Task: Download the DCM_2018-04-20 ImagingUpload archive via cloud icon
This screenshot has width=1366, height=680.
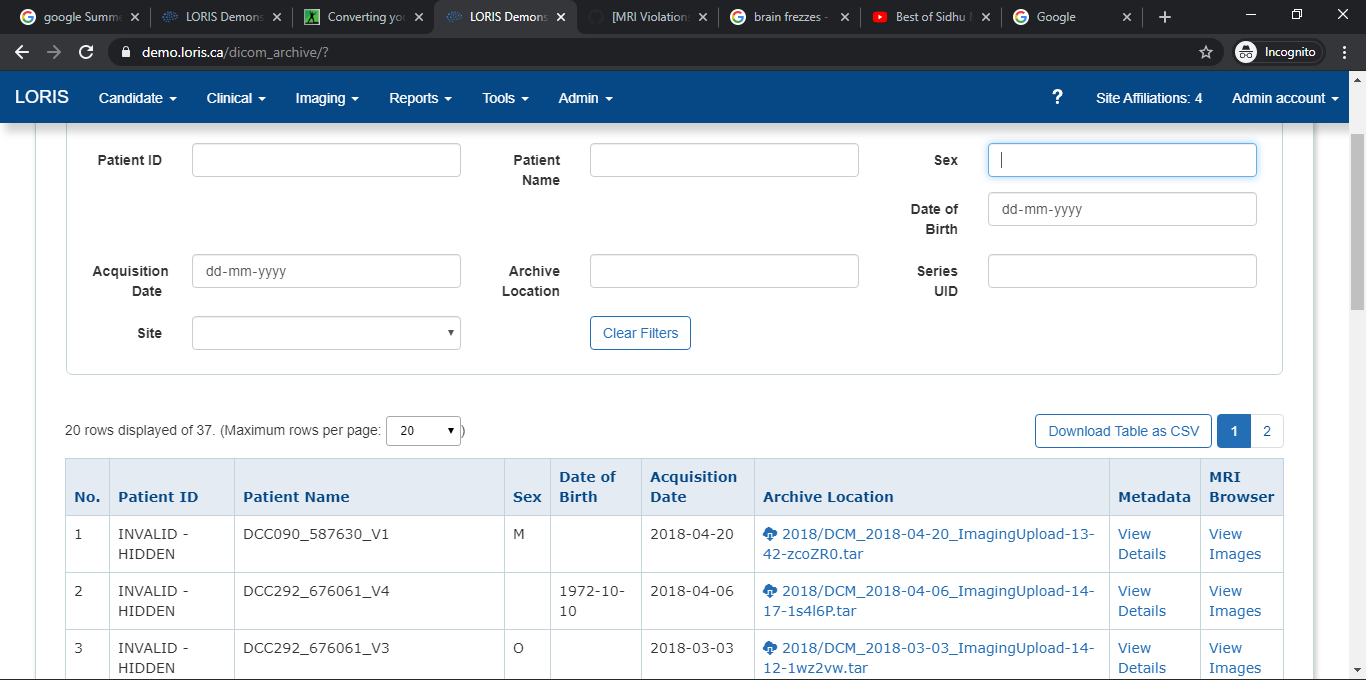Action: click(771, 534)
